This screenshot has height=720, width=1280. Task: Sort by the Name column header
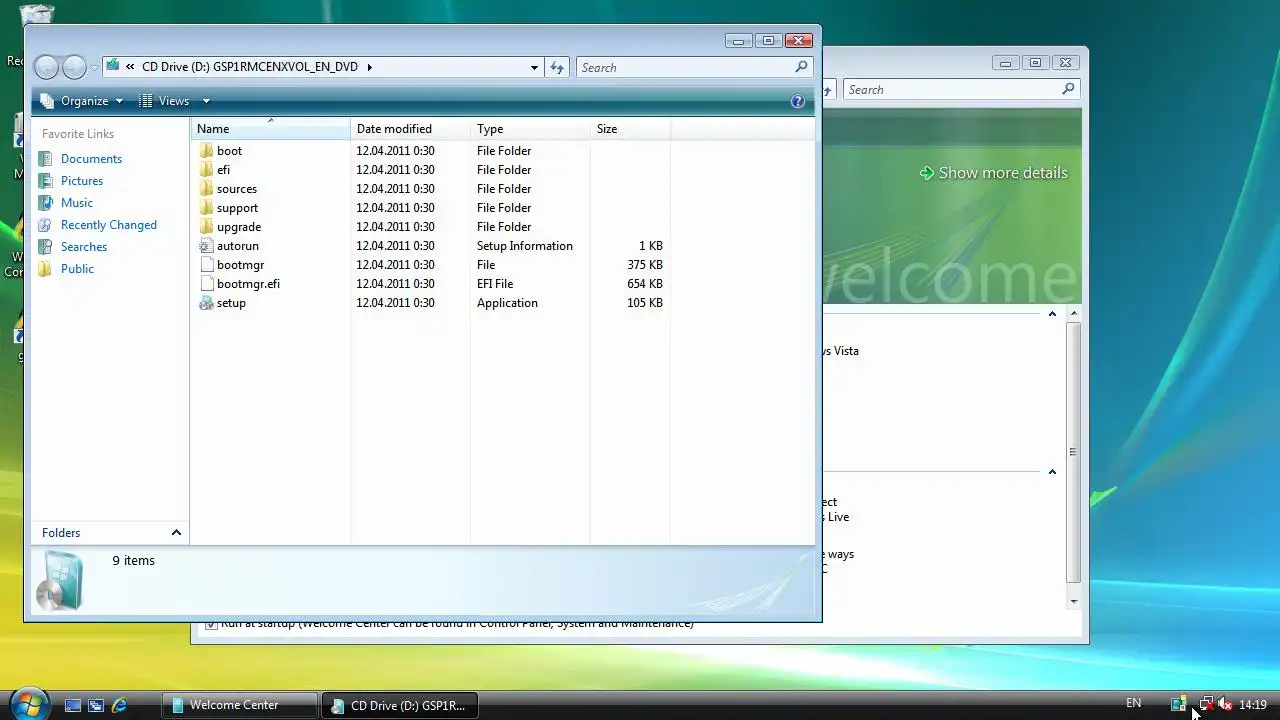click(x=270, y=129)
